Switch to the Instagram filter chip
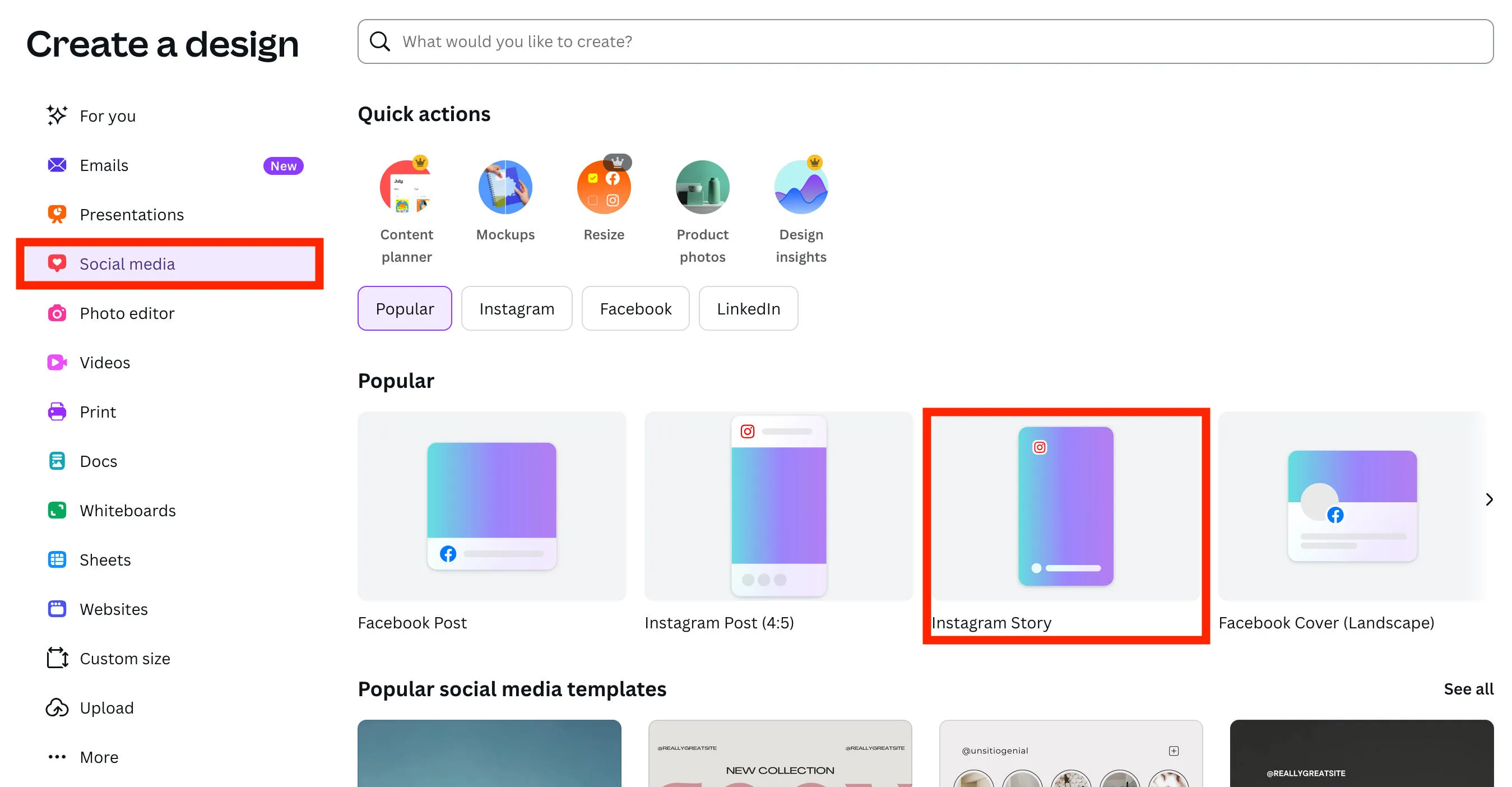 click(517, 309)
